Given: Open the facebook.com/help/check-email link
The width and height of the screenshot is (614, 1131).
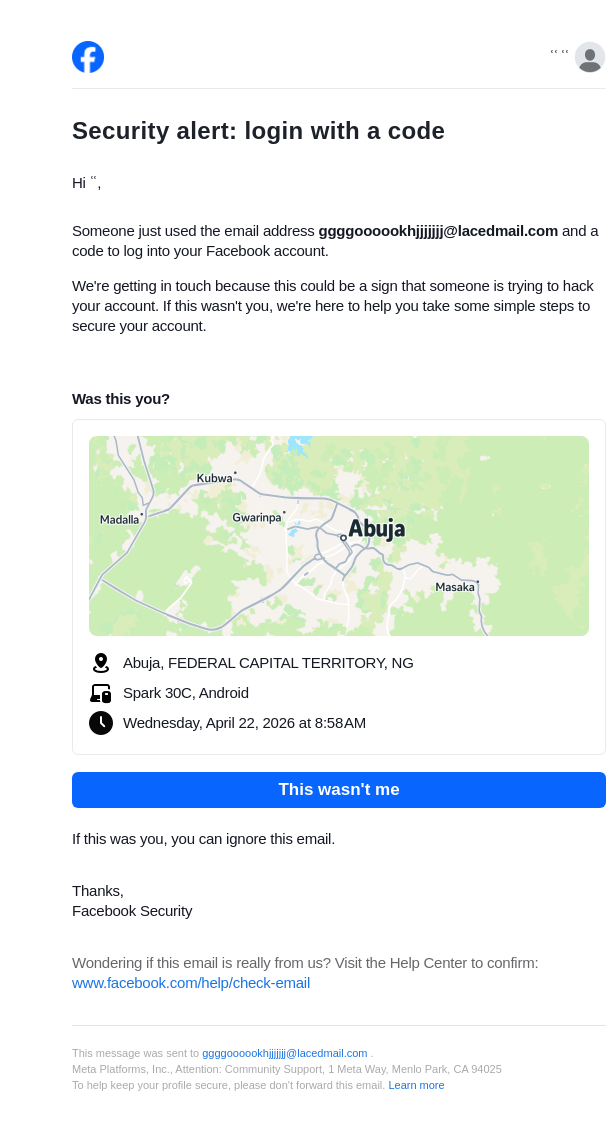Looking at the screenshot, I should 191,983.
